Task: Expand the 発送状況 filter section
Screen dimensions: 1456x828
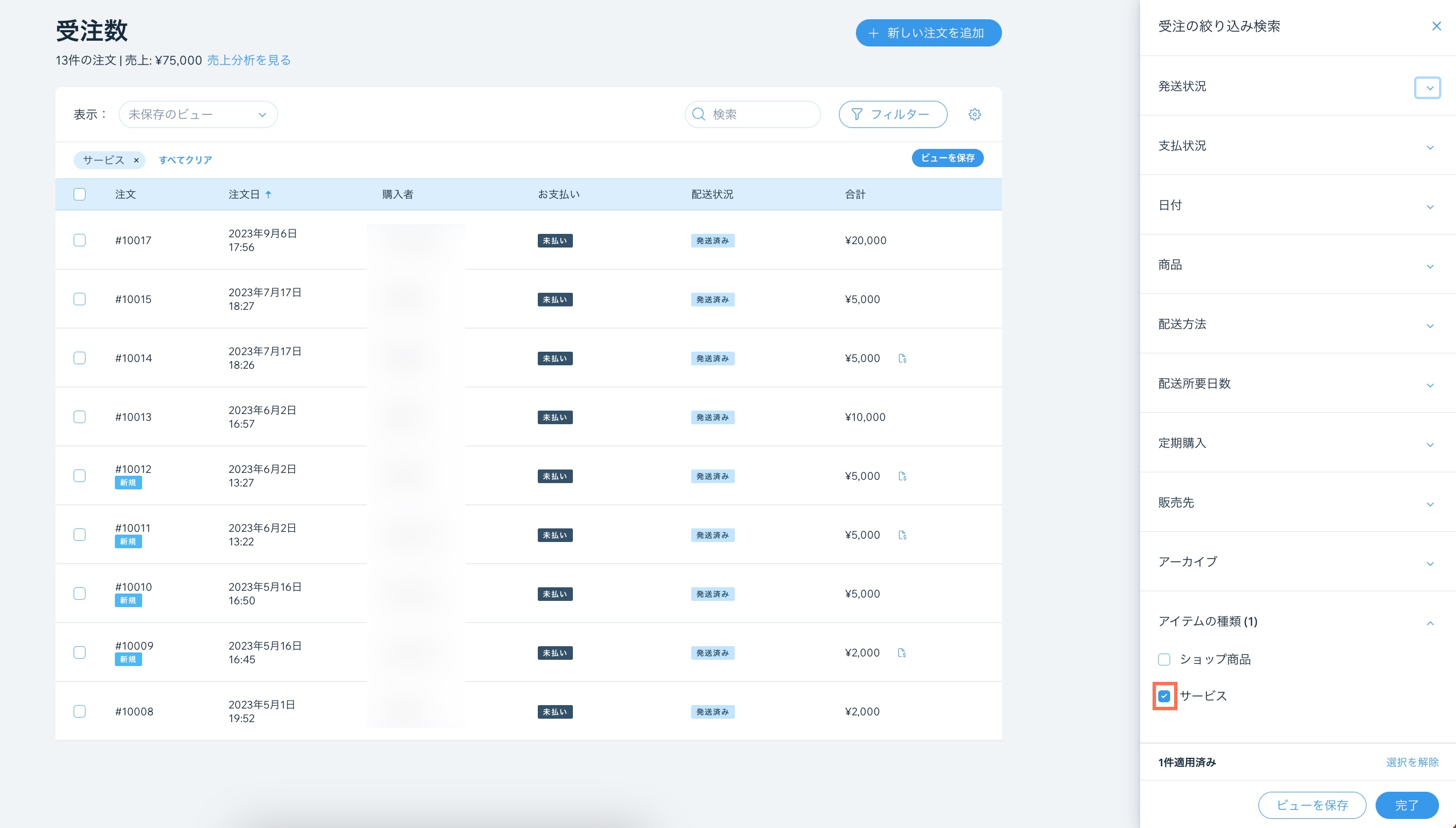Action: tap(1427, 88)
